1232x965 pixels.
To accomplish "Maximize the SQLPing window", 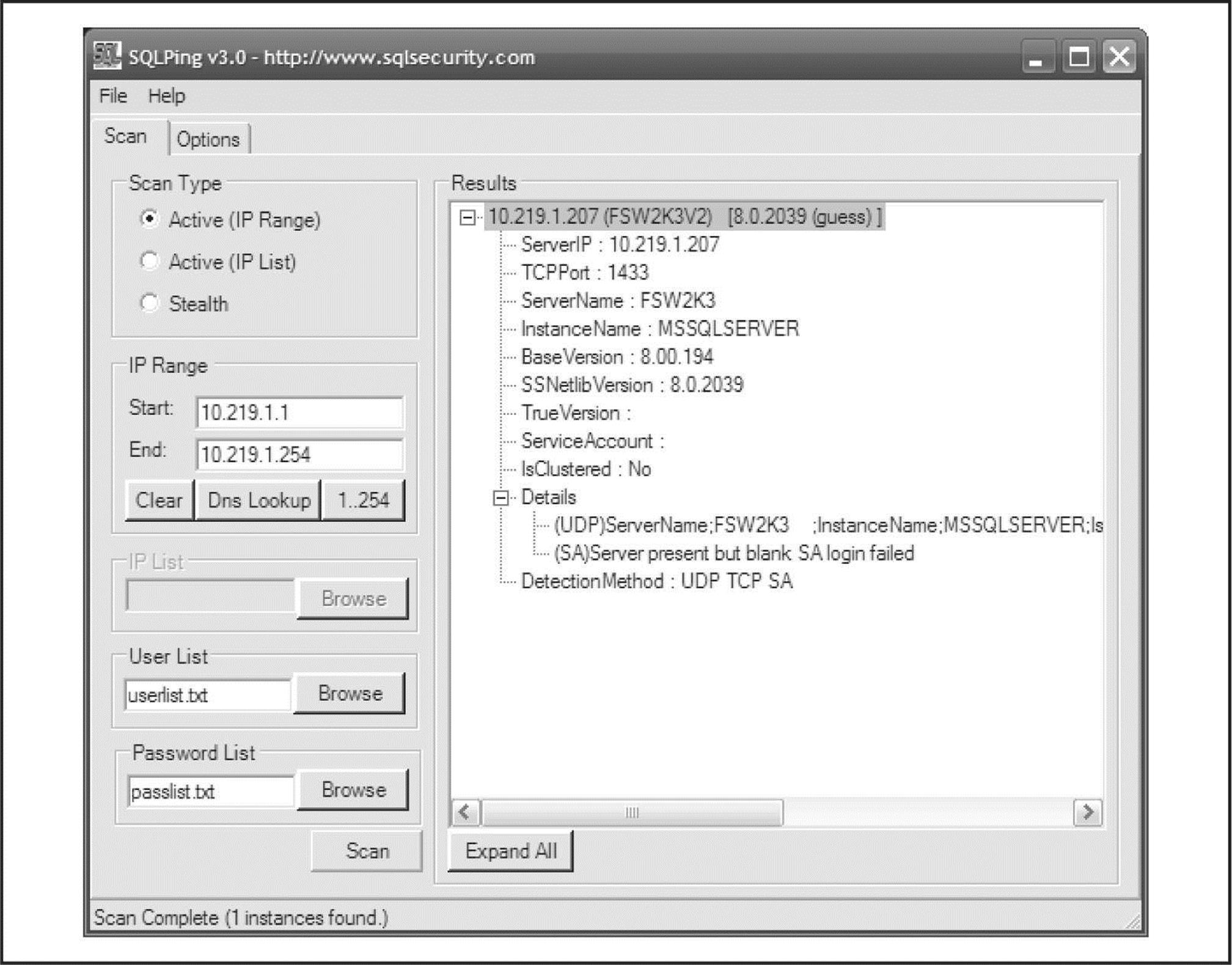I will (1079, 57).
